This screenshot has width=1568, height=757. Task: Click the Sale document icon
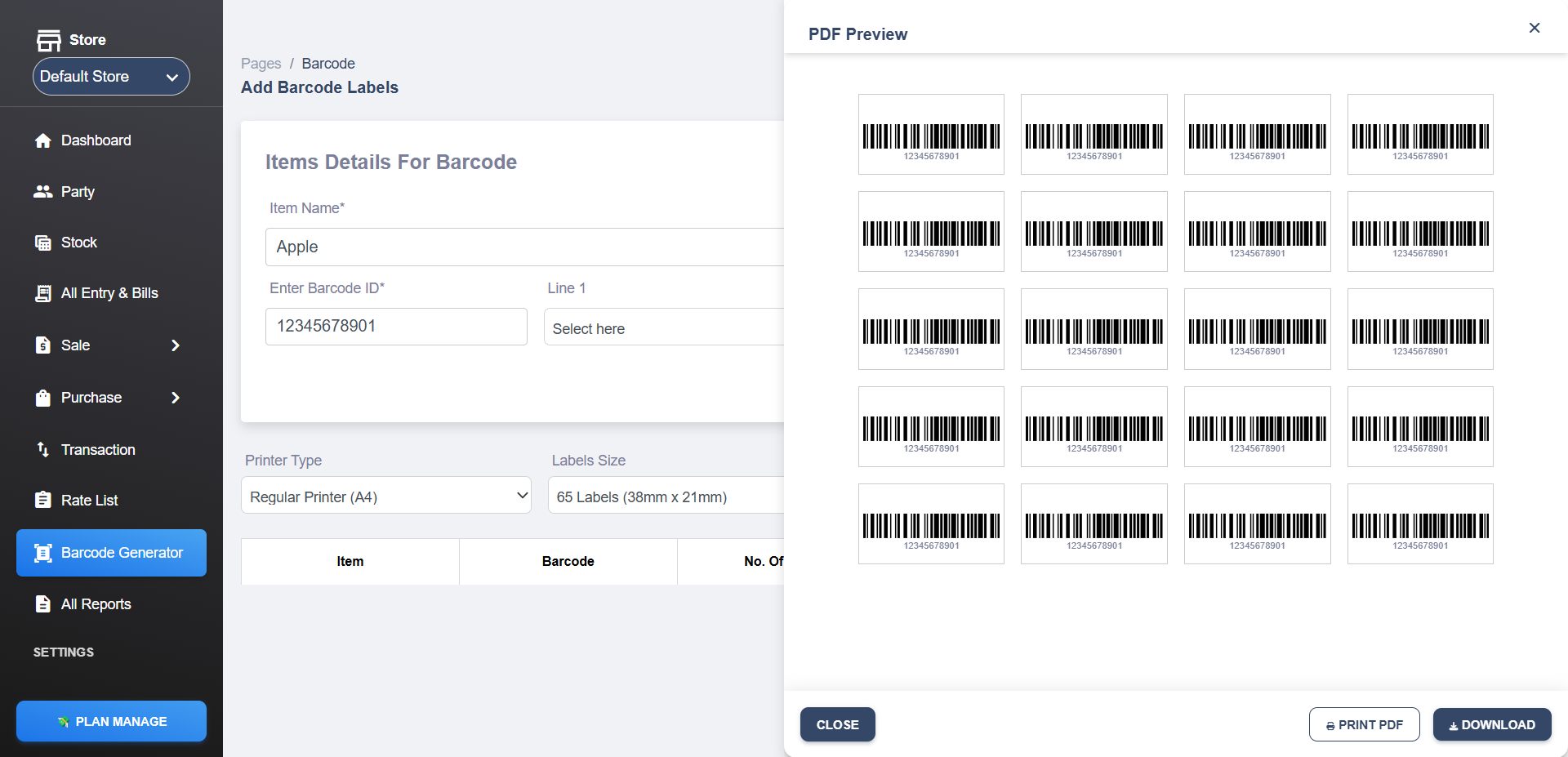point(43,345)
